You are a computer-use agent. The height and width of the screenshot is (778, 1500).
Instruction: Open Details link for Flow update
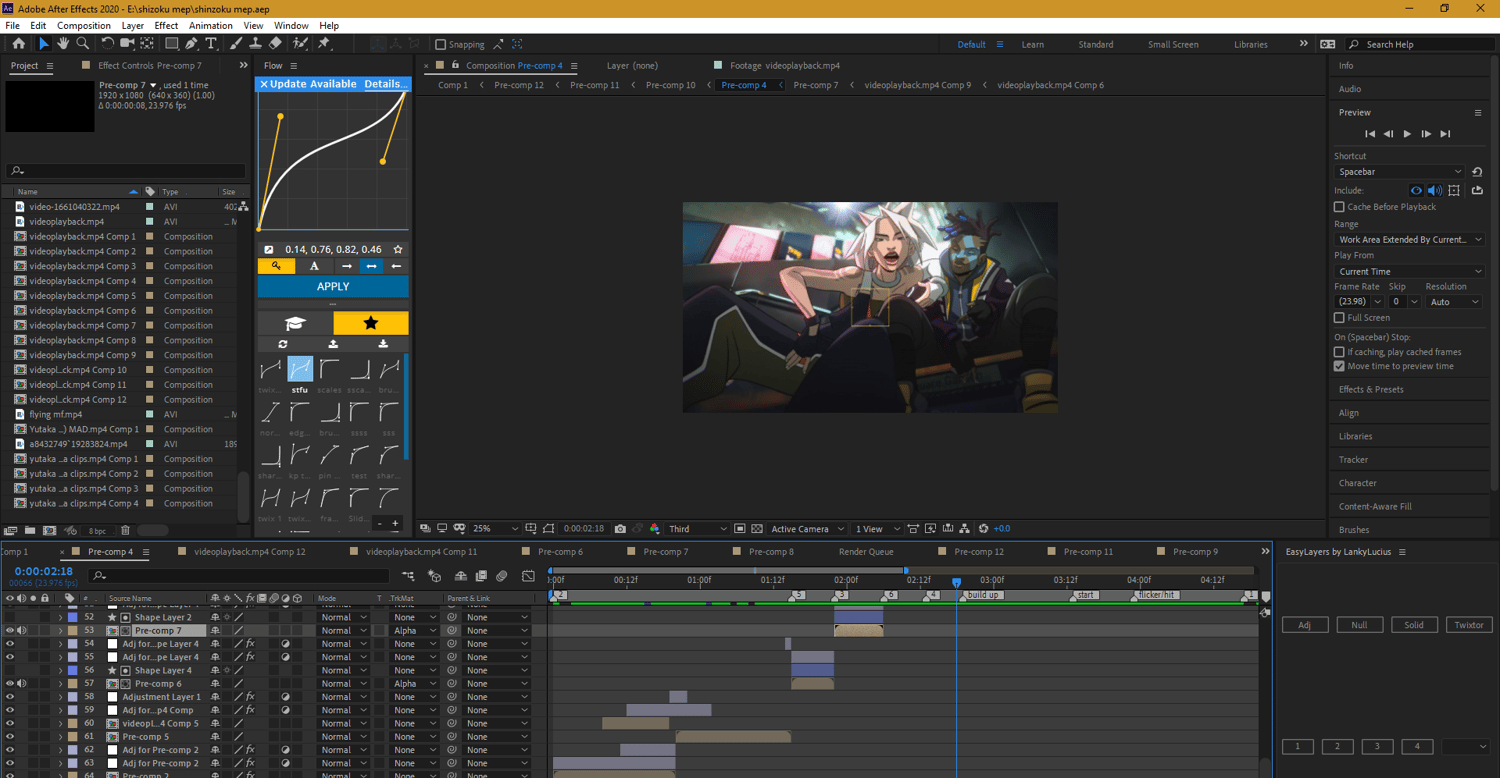(384, 84)
